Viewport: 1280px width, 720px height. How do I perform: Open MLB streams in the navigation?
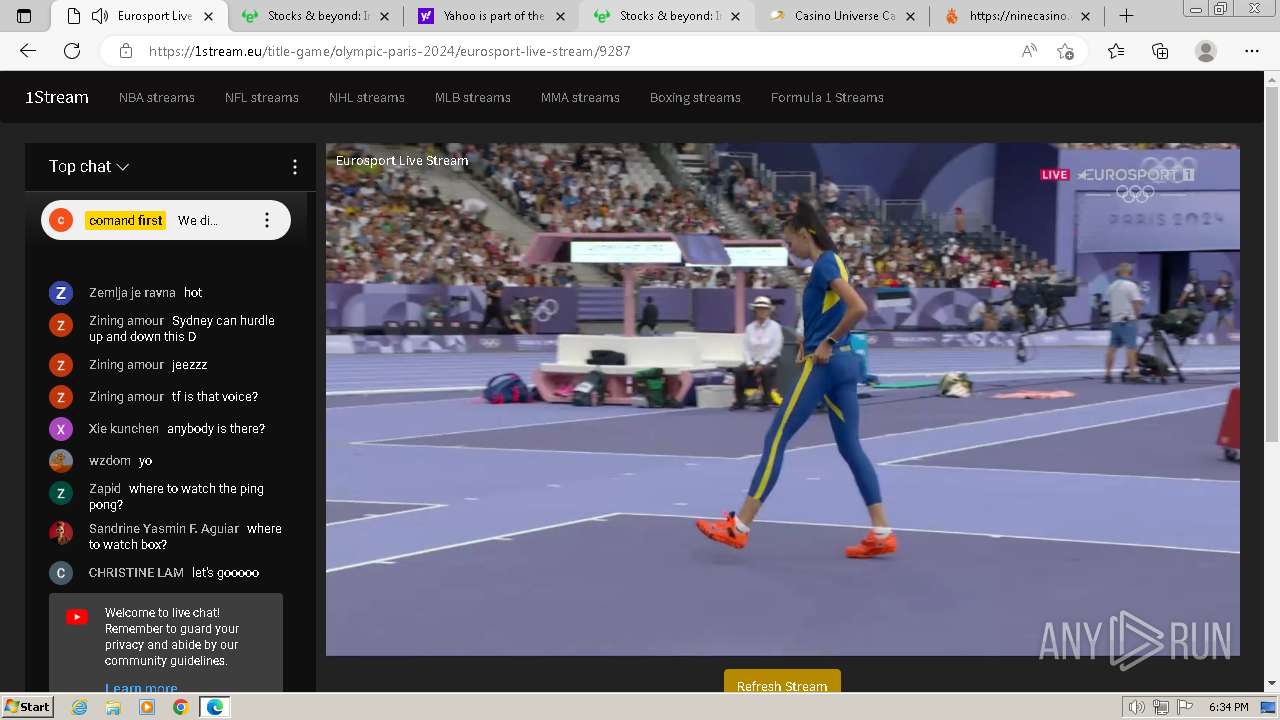pyautogui.click(x=473, y=97)
